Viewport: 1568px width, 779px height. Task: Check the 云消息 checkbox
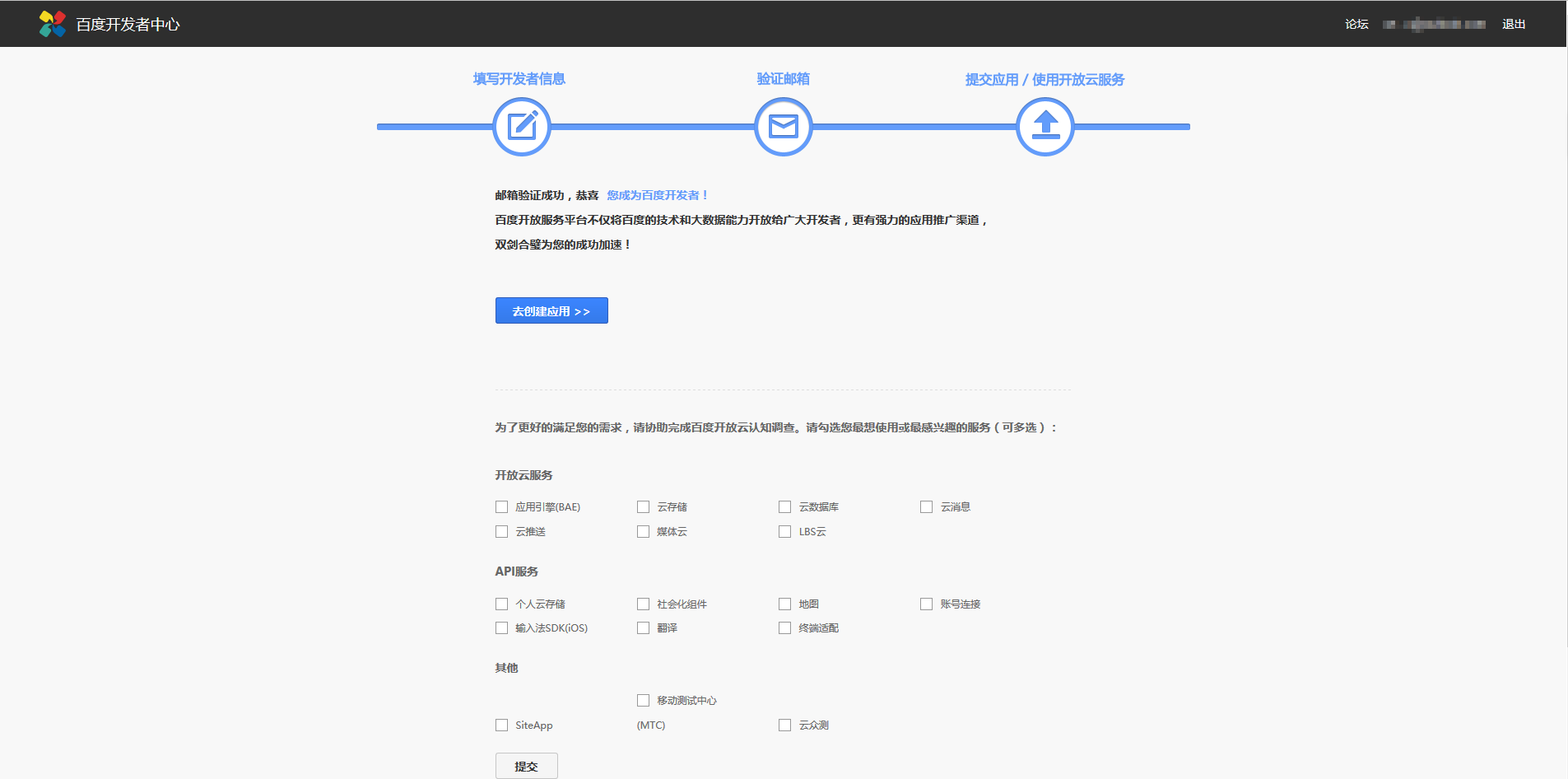tap(927, 507)
